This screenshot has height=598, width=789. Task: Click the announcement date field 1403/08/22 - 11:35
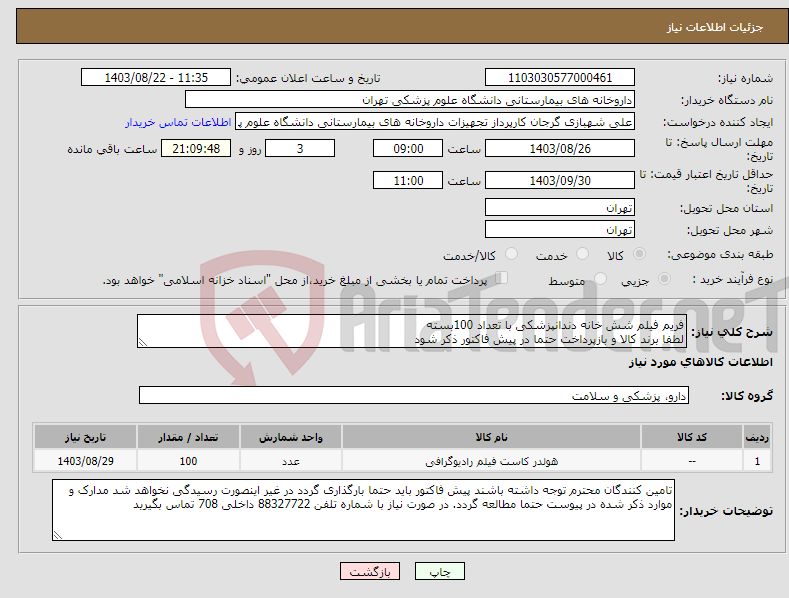156,78
